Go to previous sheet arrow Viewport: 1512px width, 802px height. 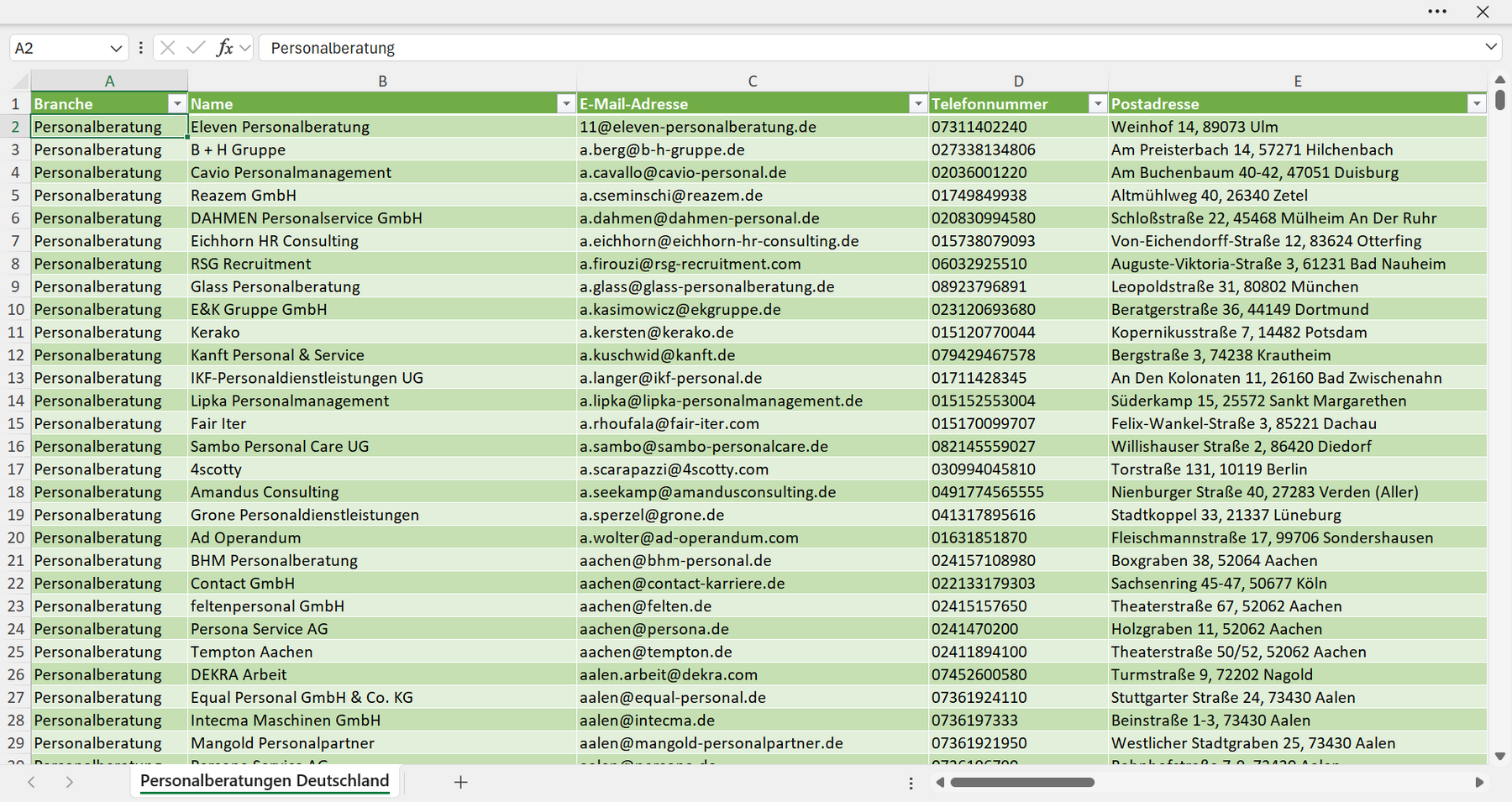tap(31, 782)
